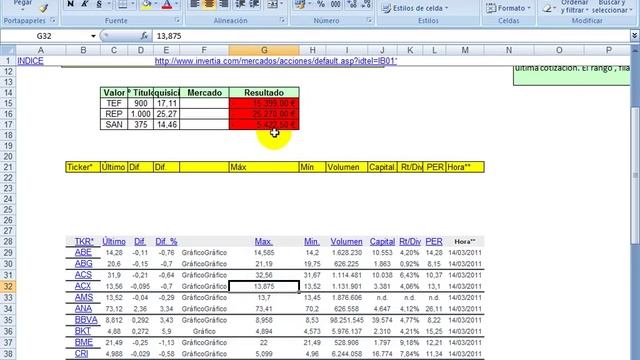Screen dimensions: 640x360
Task: Click the insert function fx icon
Action: point(144,36)
